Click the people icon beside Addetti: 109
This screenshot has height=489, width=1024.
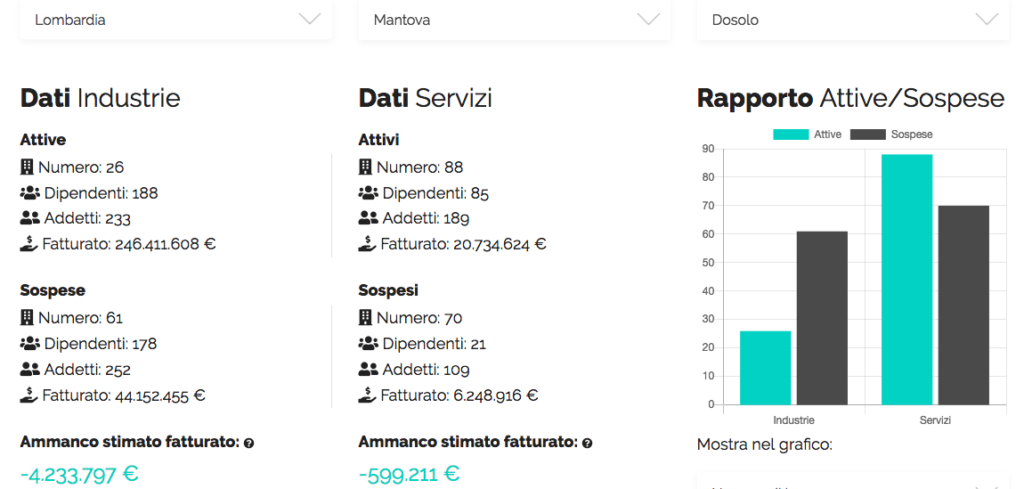point(367,370)
